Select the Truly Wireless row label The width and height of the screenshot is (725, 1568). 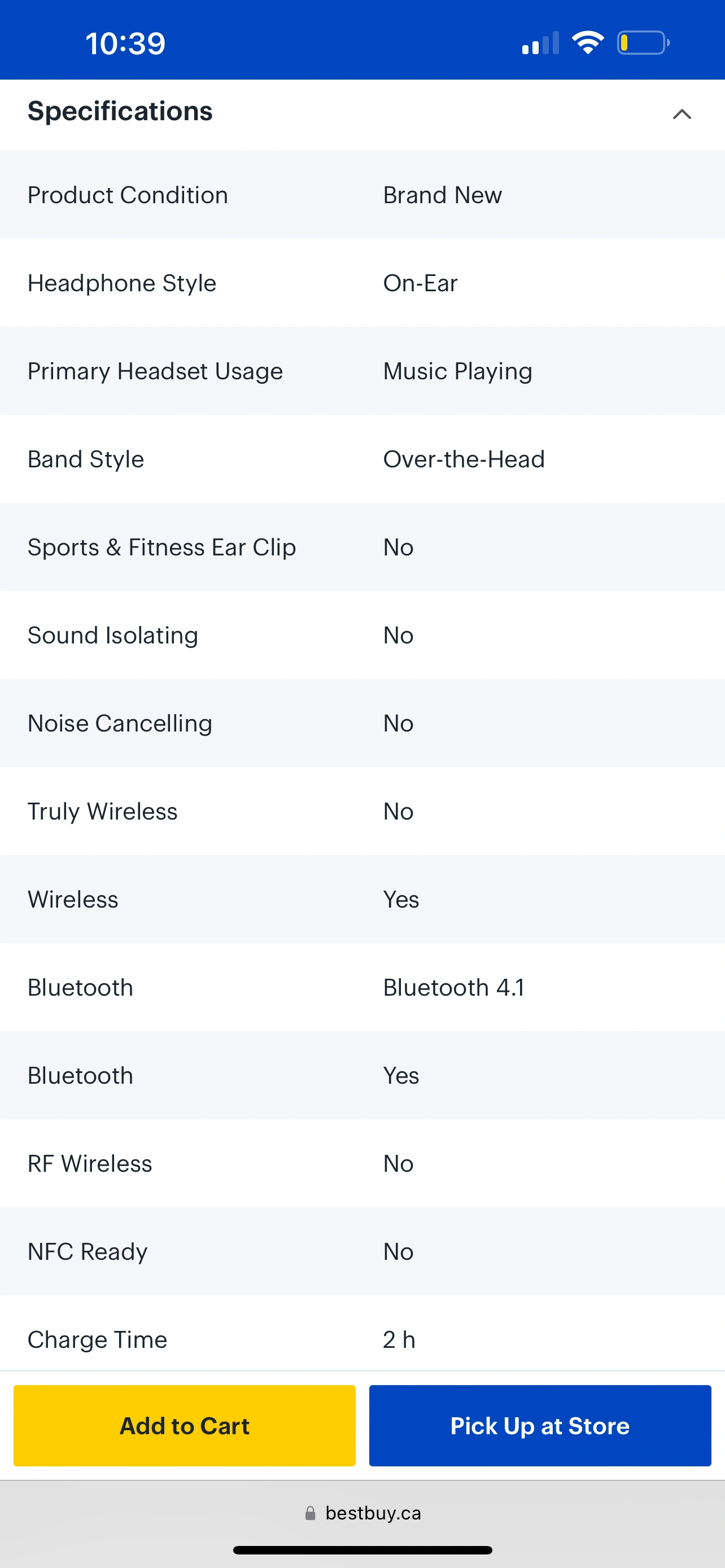click(102, 812)
